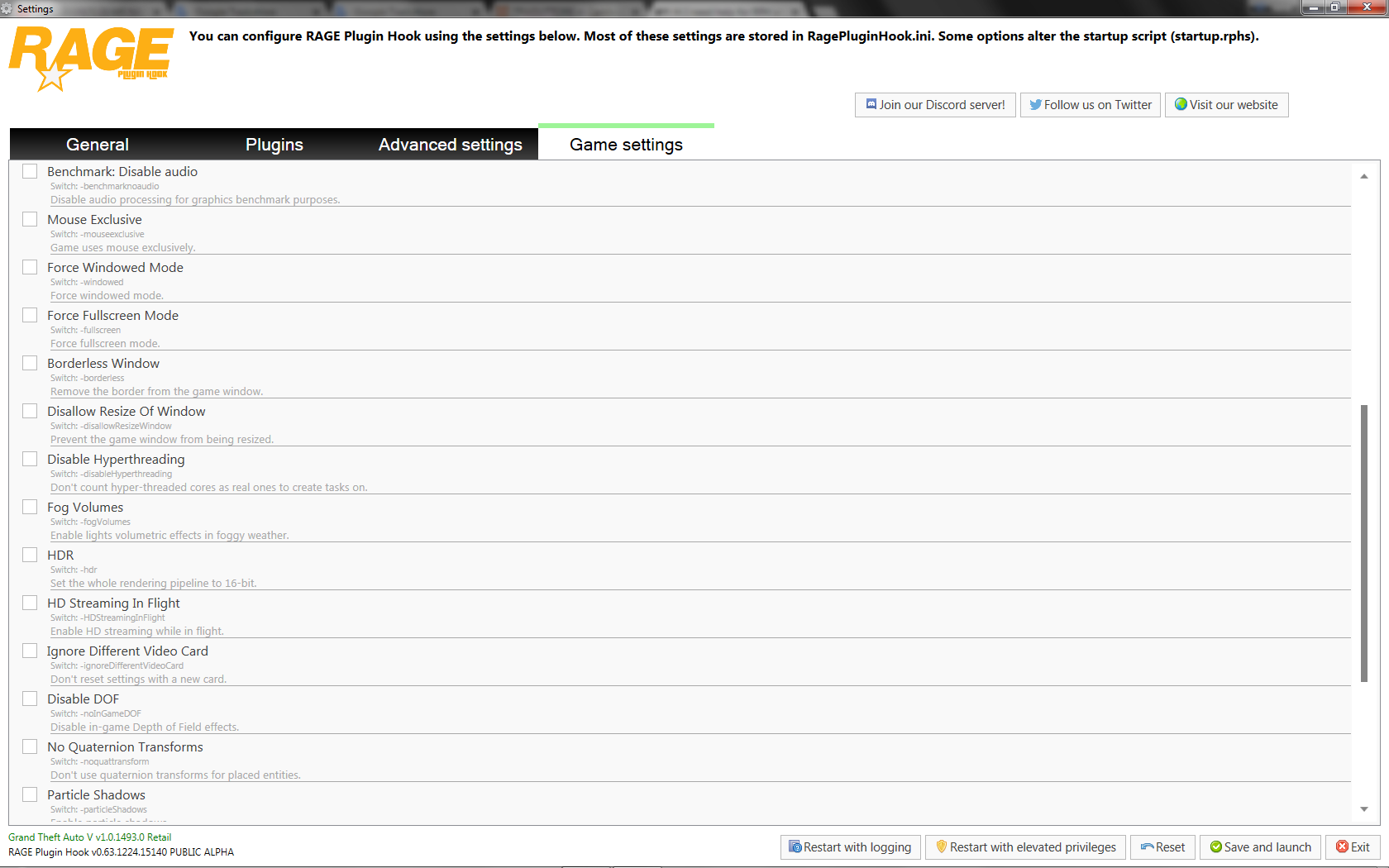
Task: Tick the Borderless Window checkbox
Action: point(30,364)
